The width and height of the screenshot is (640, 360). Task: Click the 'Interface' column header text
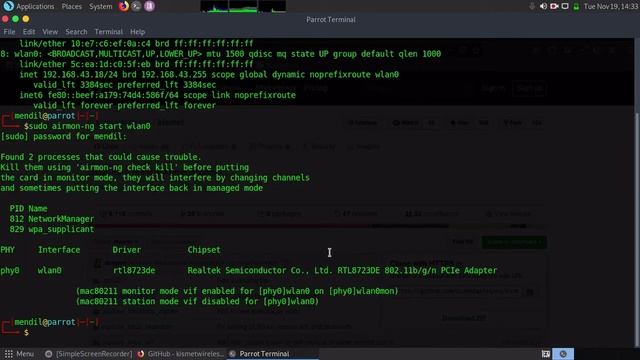click(59, 250)
